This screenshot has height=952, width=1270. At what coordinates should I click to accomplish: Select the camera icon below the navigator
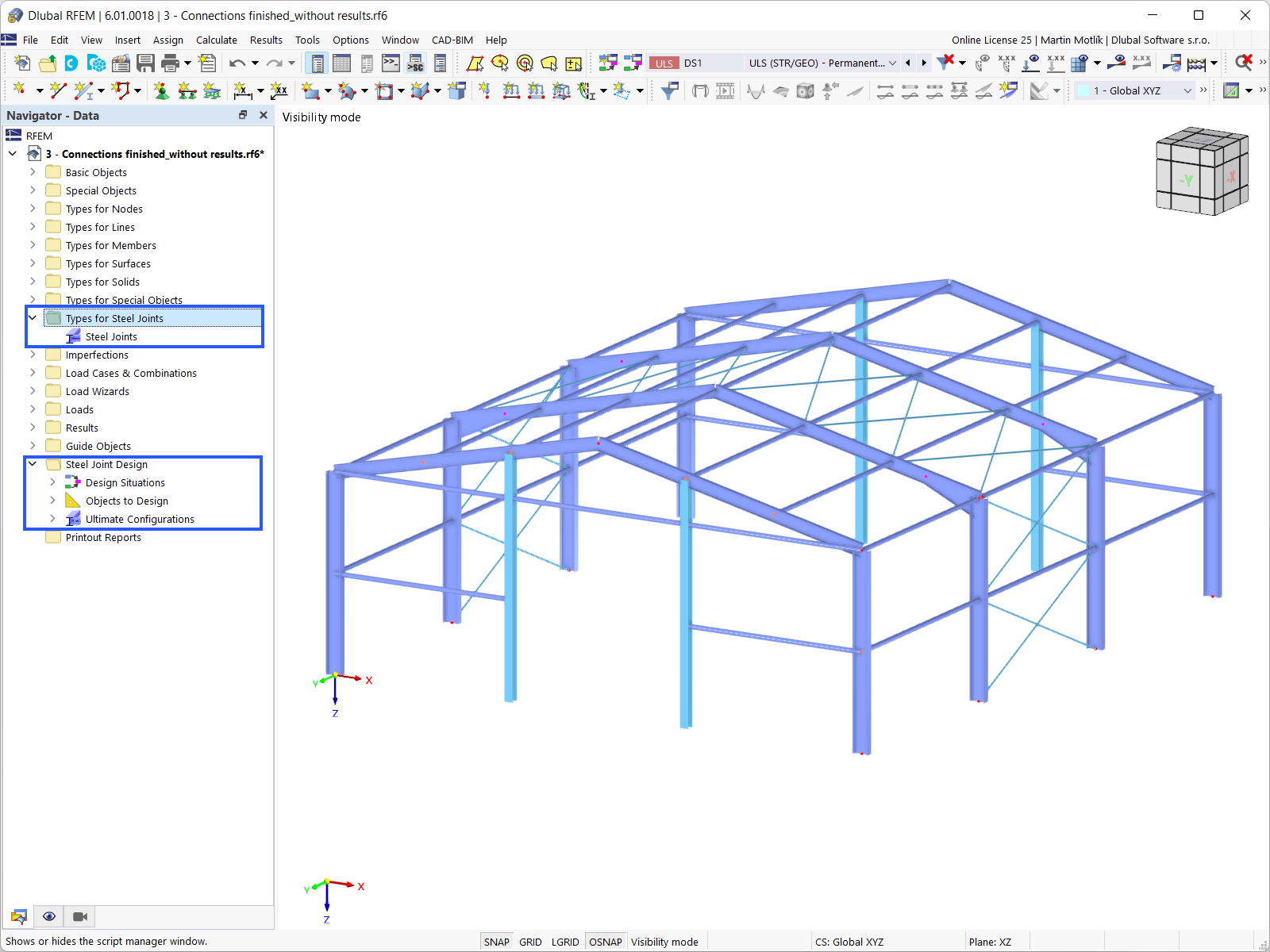(79, 916)
